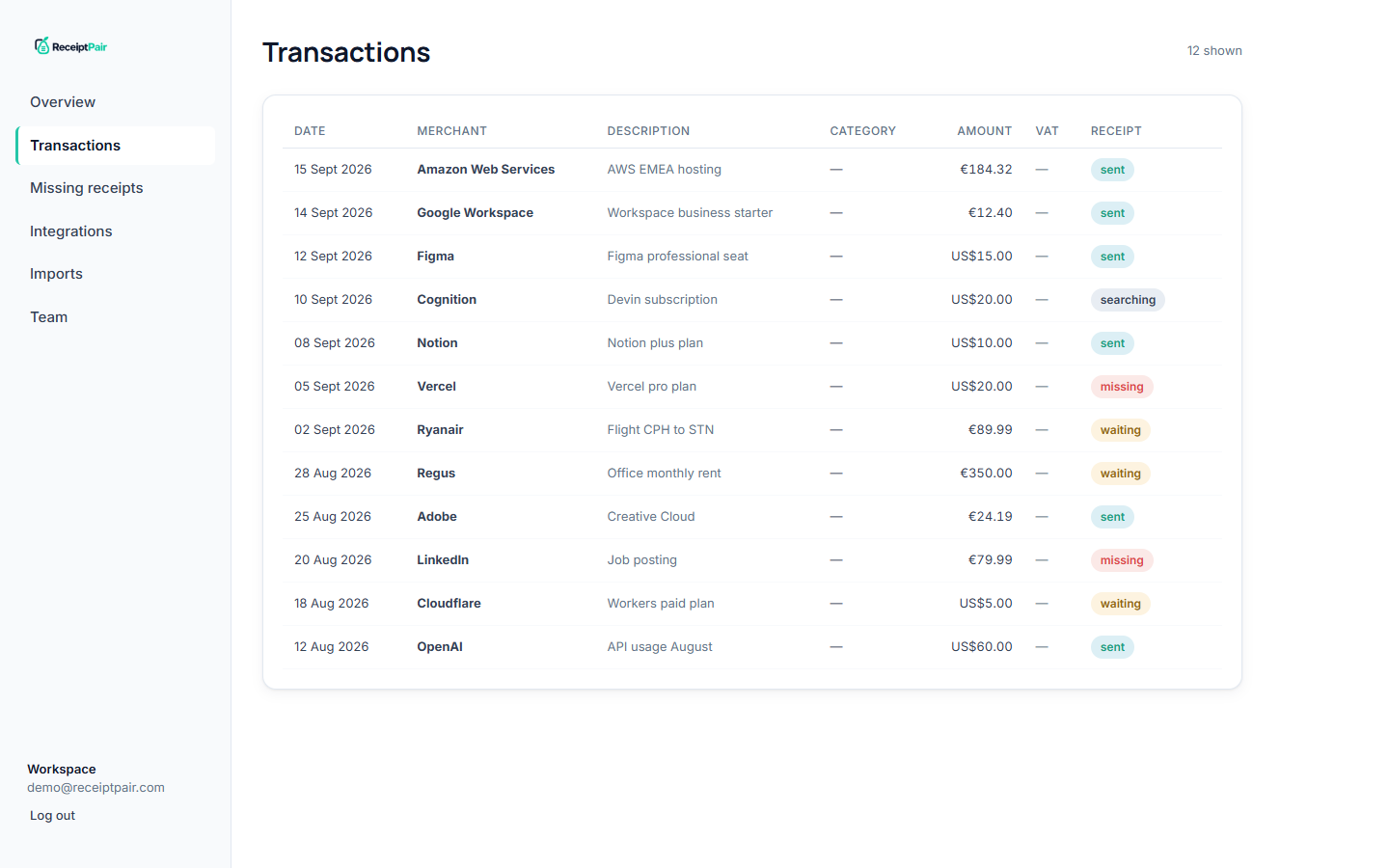This screenshot has width=1389, height=868.
Task: Click the missing badge for Vercel
Action: tap(1122, 387)
